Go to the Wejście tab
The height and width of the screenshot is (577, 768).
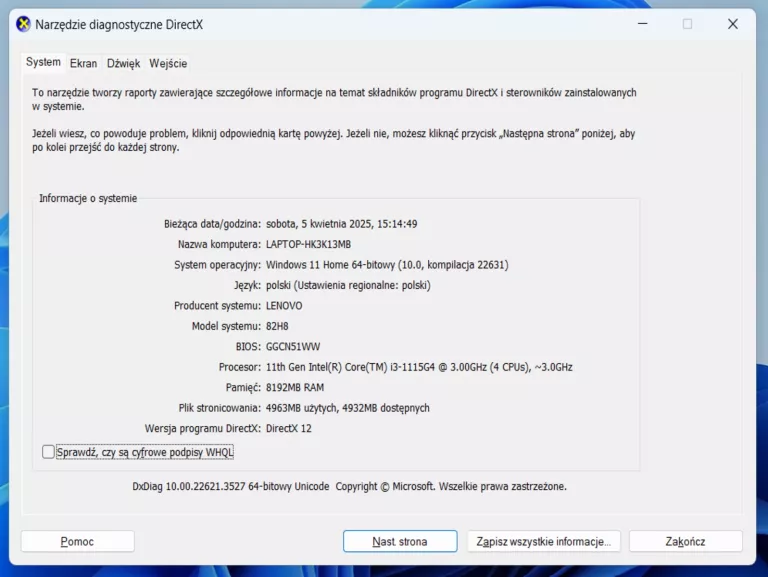(x=168, y=63)
